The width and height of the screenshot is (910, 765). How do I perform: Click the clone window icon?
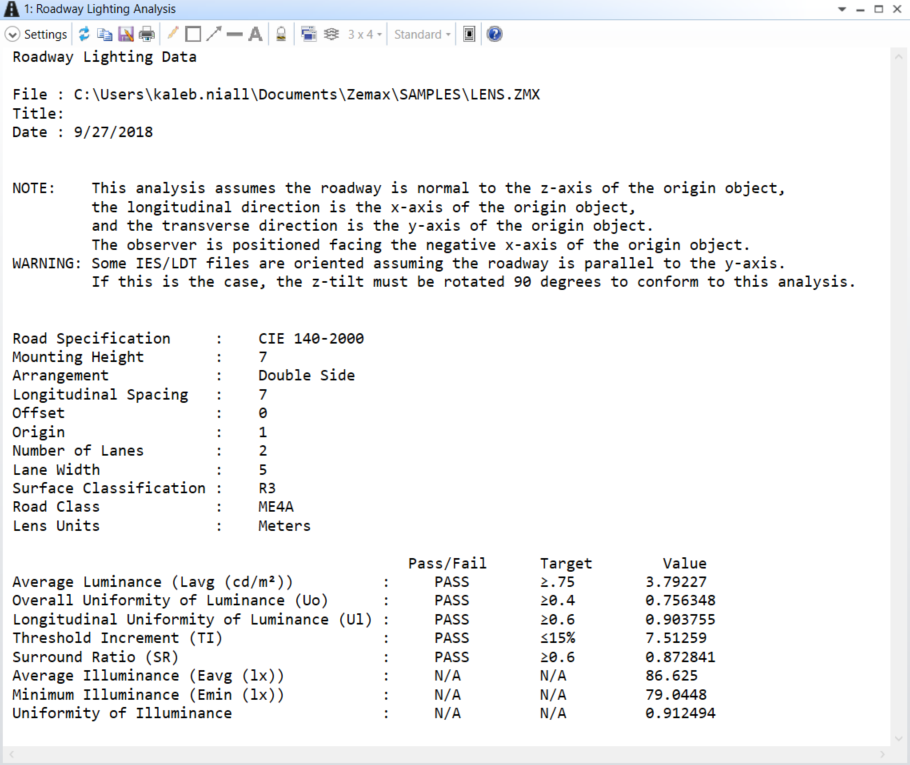coord(309,34)
